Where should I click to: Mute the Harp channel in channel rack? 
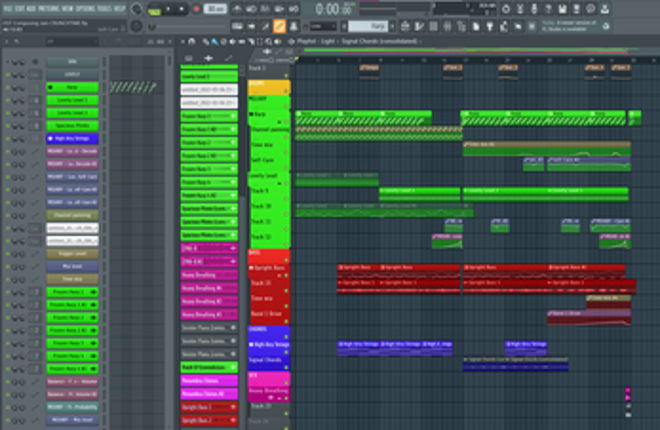click(7, 88)
